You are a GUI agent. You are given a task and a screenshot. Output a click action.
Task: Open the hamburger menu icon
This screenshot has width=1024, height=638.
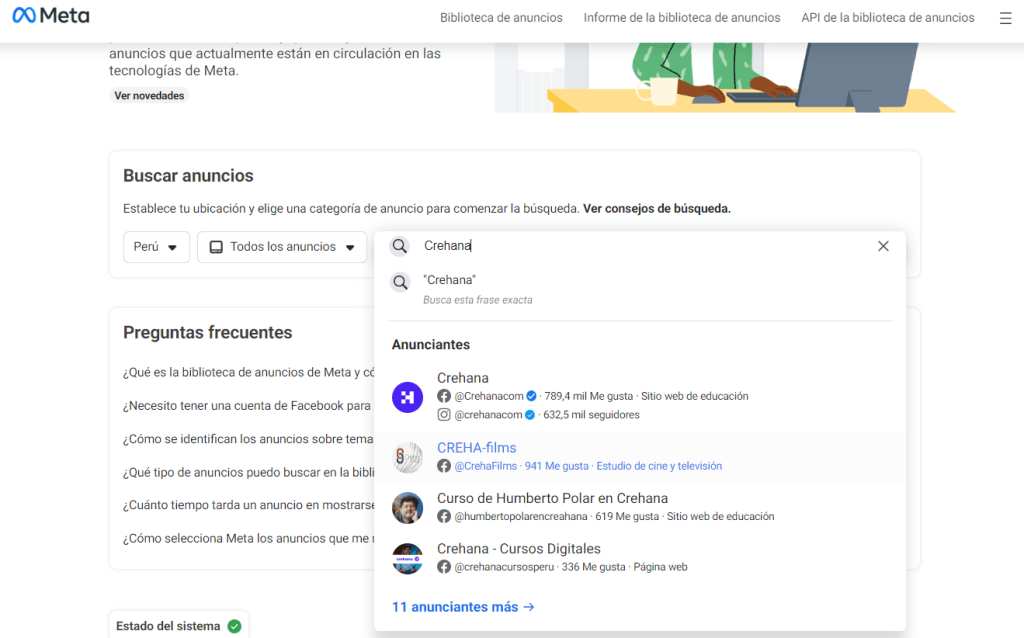pyautogui.click(x=1005, y=18)
